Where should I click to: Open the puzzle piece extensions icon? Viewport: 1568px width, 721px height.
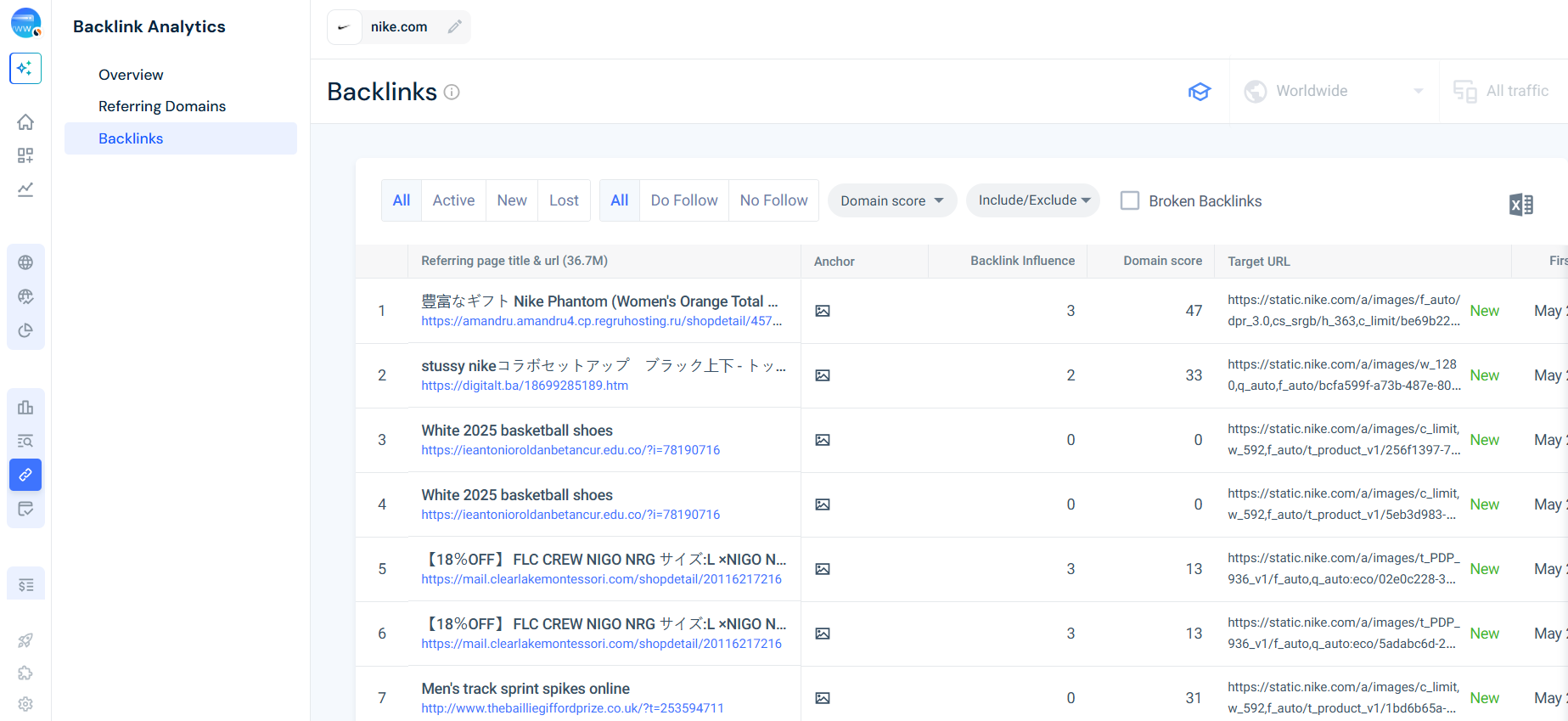pyautogui.click(x=25, y=673)
